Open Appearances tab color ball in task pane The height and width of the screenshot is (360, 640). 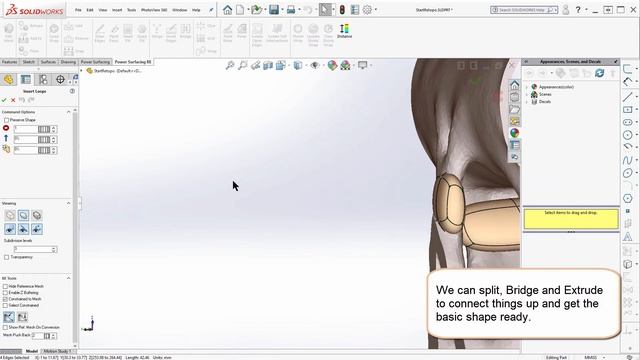point(514,133)
